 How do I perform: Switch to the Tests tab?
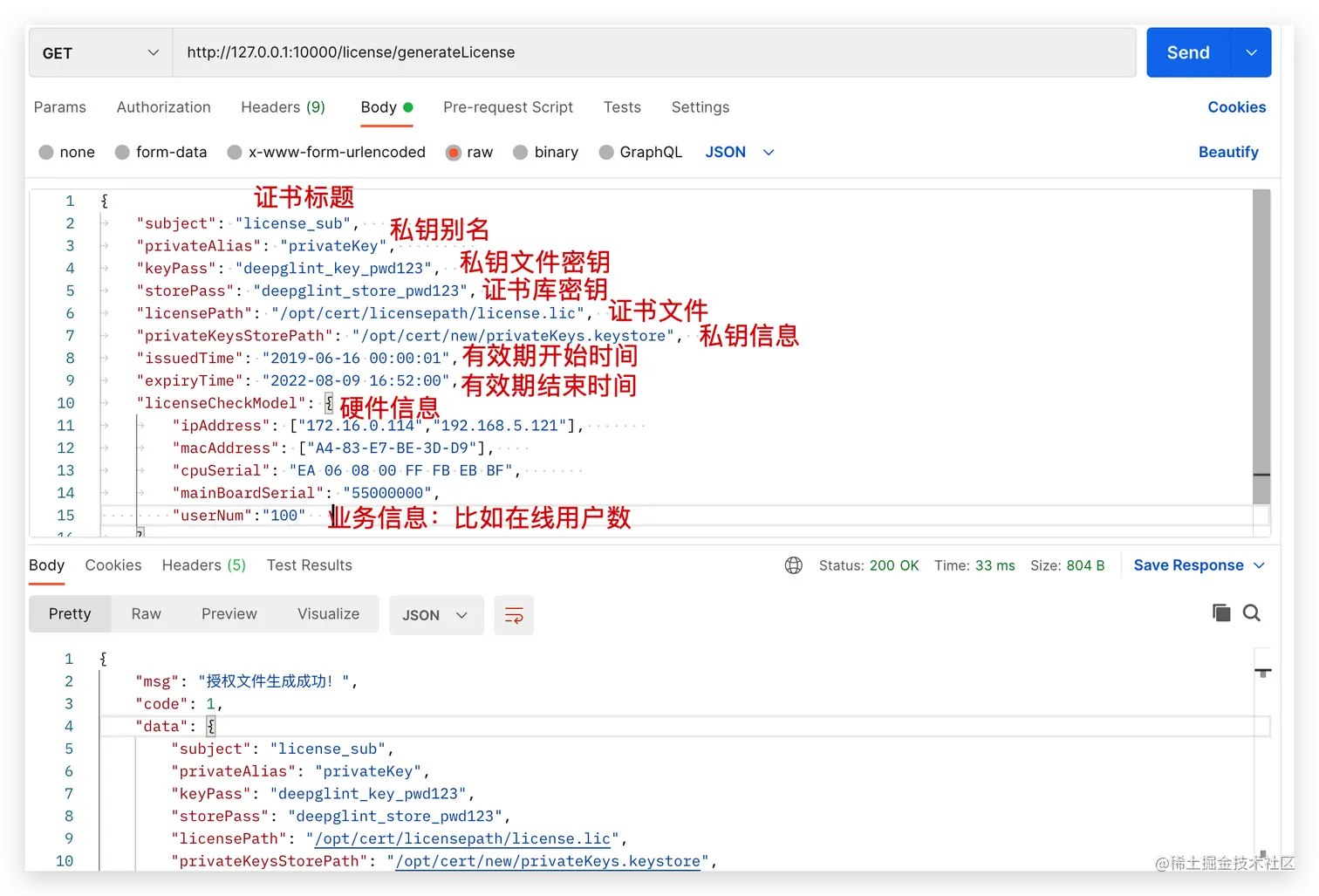coord(622,107)
